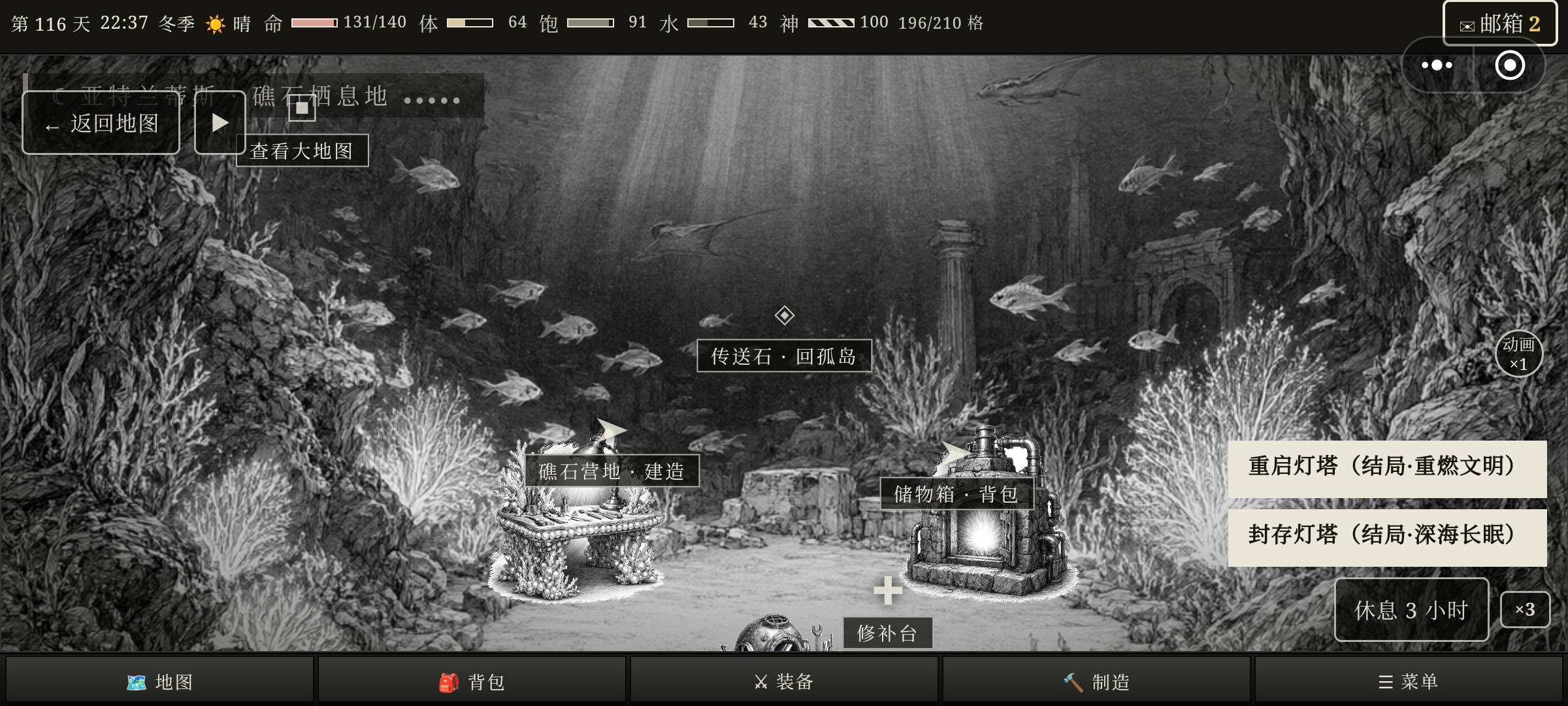1568x706 pixels.
Task: Toggle animation speed 动画 ×1
Action: (x=1519, y=354)
